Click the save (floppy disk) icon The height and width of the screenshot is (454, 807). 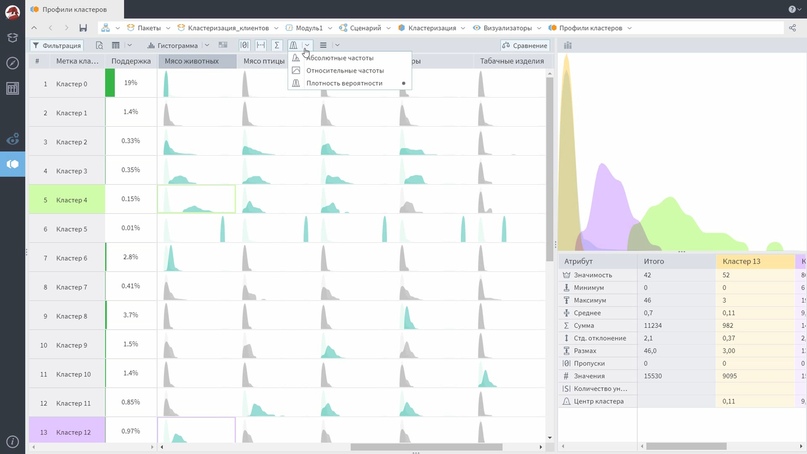click(83, 28)
